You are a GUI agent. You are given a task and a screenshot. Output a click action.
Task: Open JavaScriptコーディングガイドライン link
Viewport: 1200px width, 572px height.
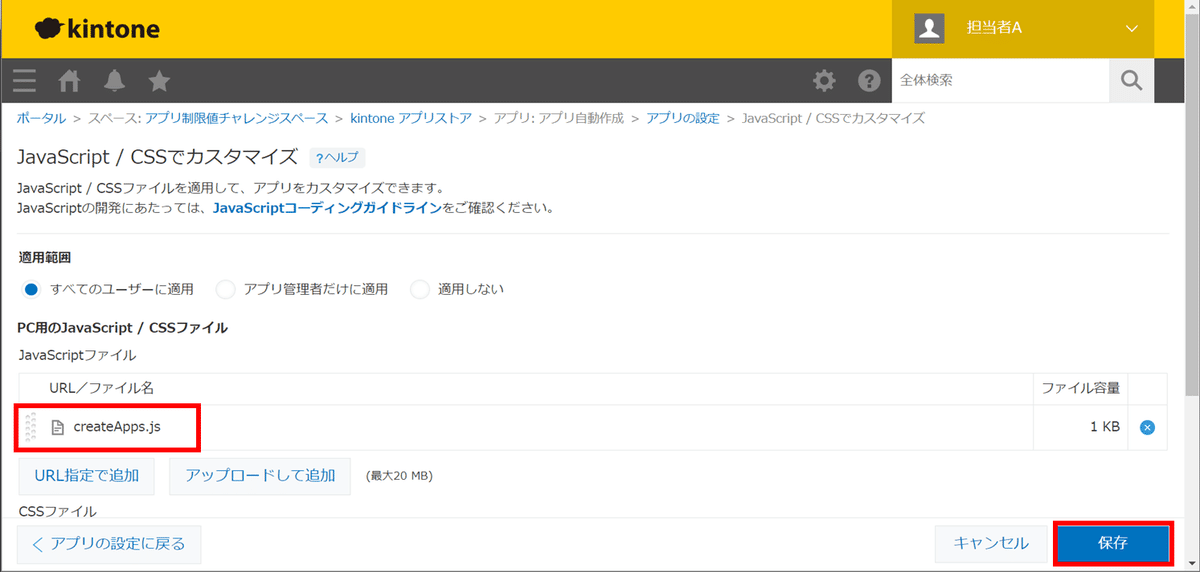[327, 208]
